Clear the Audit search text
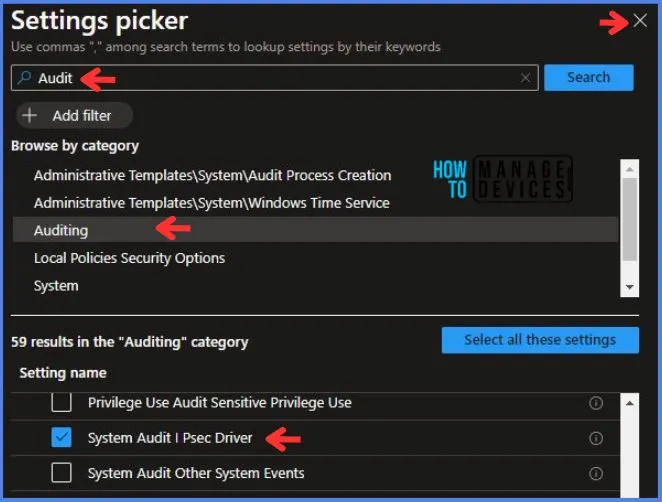 pos(525,78)
